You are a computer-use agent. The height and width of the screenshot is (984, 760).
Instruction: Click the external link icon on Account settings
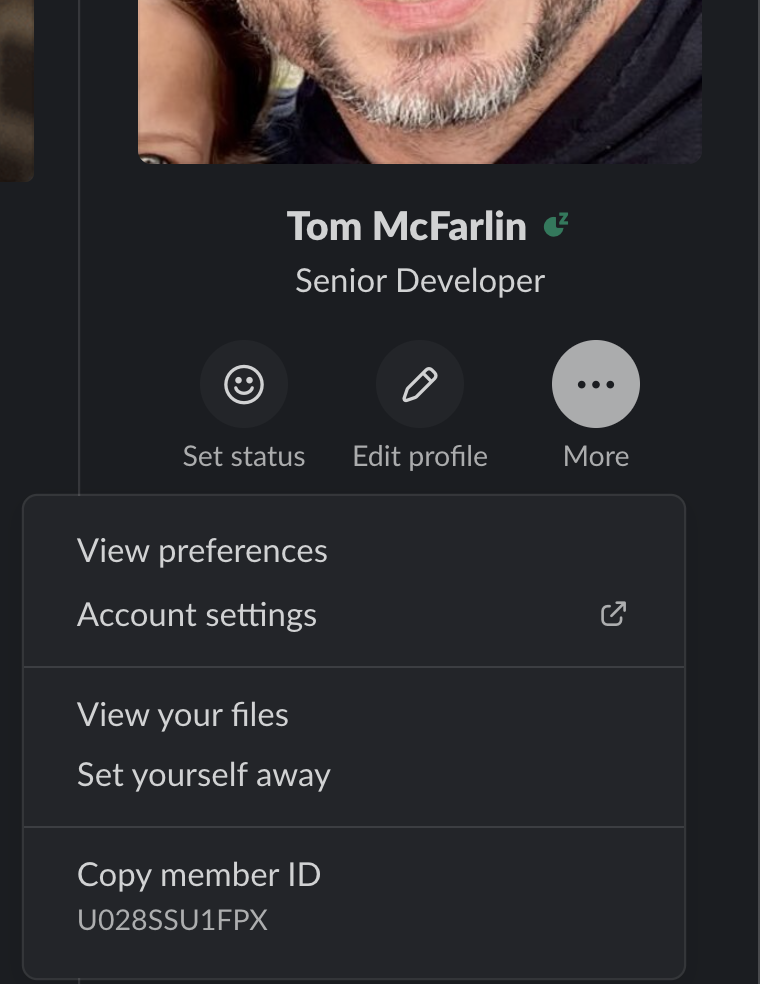click(x=613, y=614)
